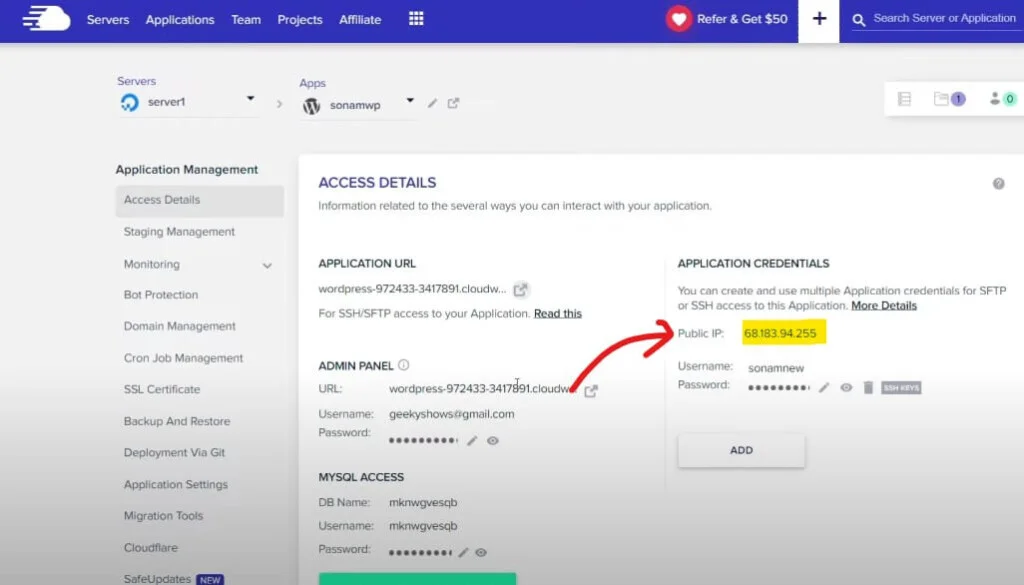Open sonamwp app in new tab icon
Viewport: 1024px width, 585px height.
tap(453, 103)
